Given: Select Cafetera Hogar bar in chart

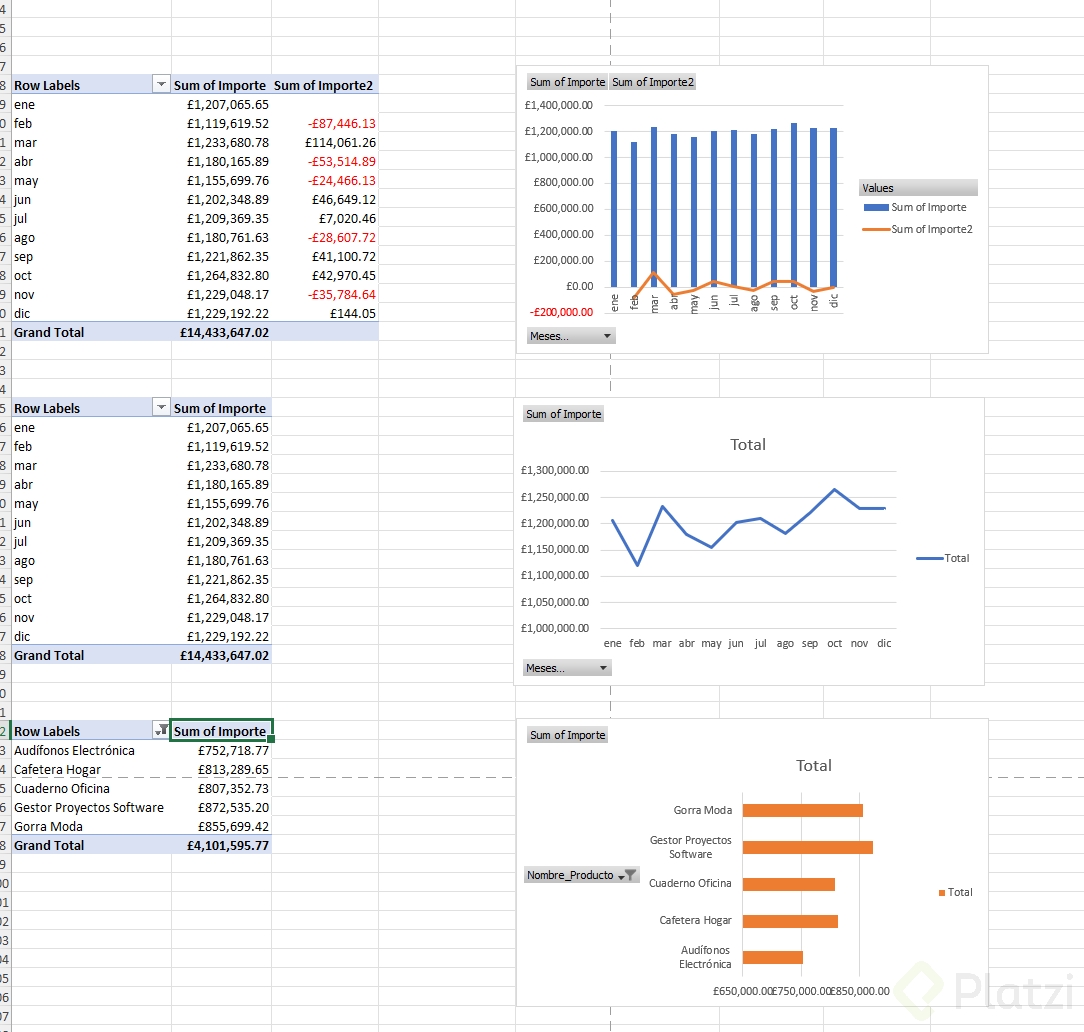Looking at the screenshot, I should [790, 921].
